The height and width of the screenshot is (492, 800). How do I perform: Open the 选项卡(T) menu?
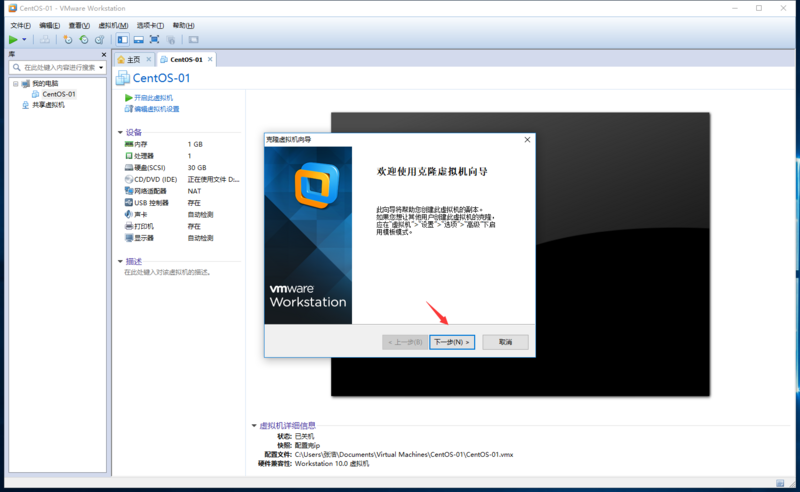[150, 25]
